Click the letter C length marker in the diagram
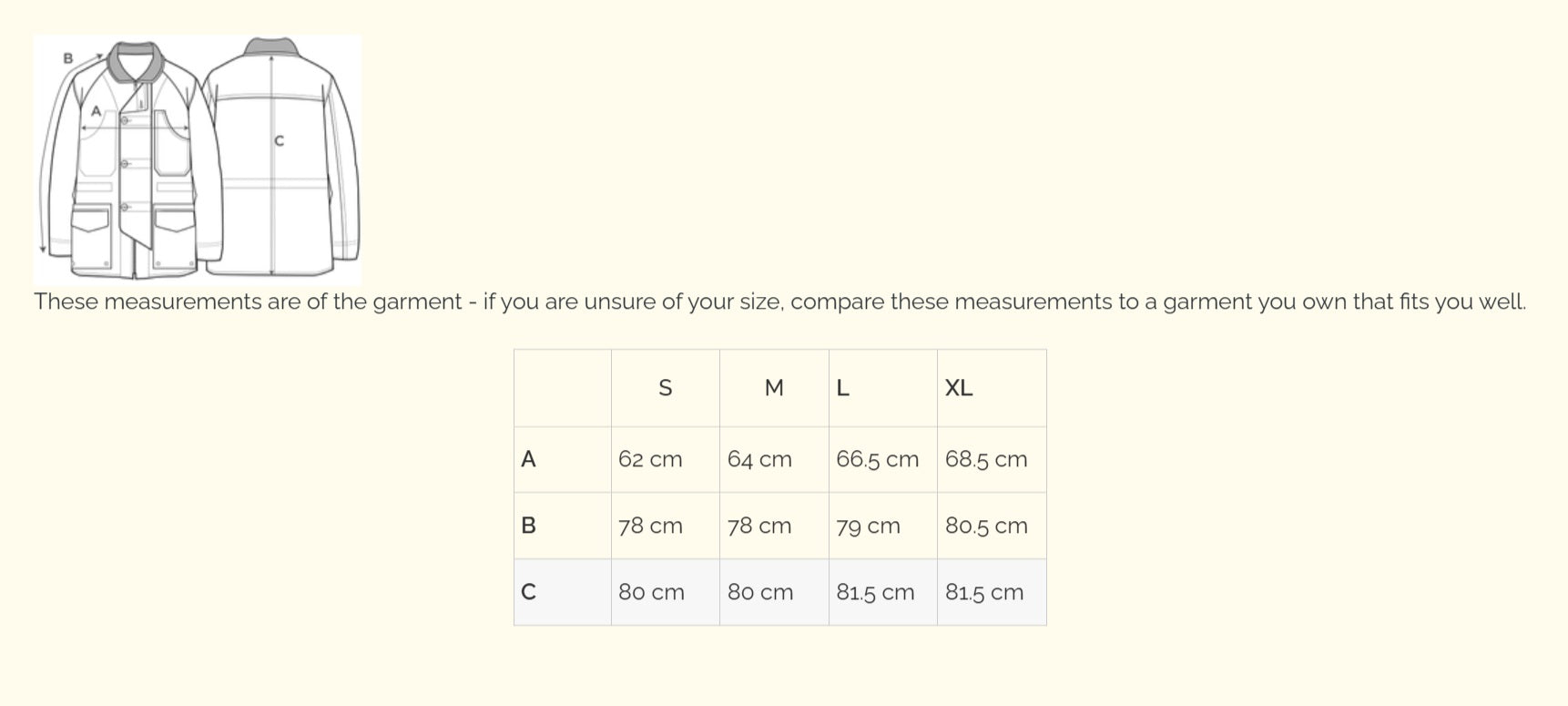This screenshot has height=706, width=1568. click(x=279, y=141)
